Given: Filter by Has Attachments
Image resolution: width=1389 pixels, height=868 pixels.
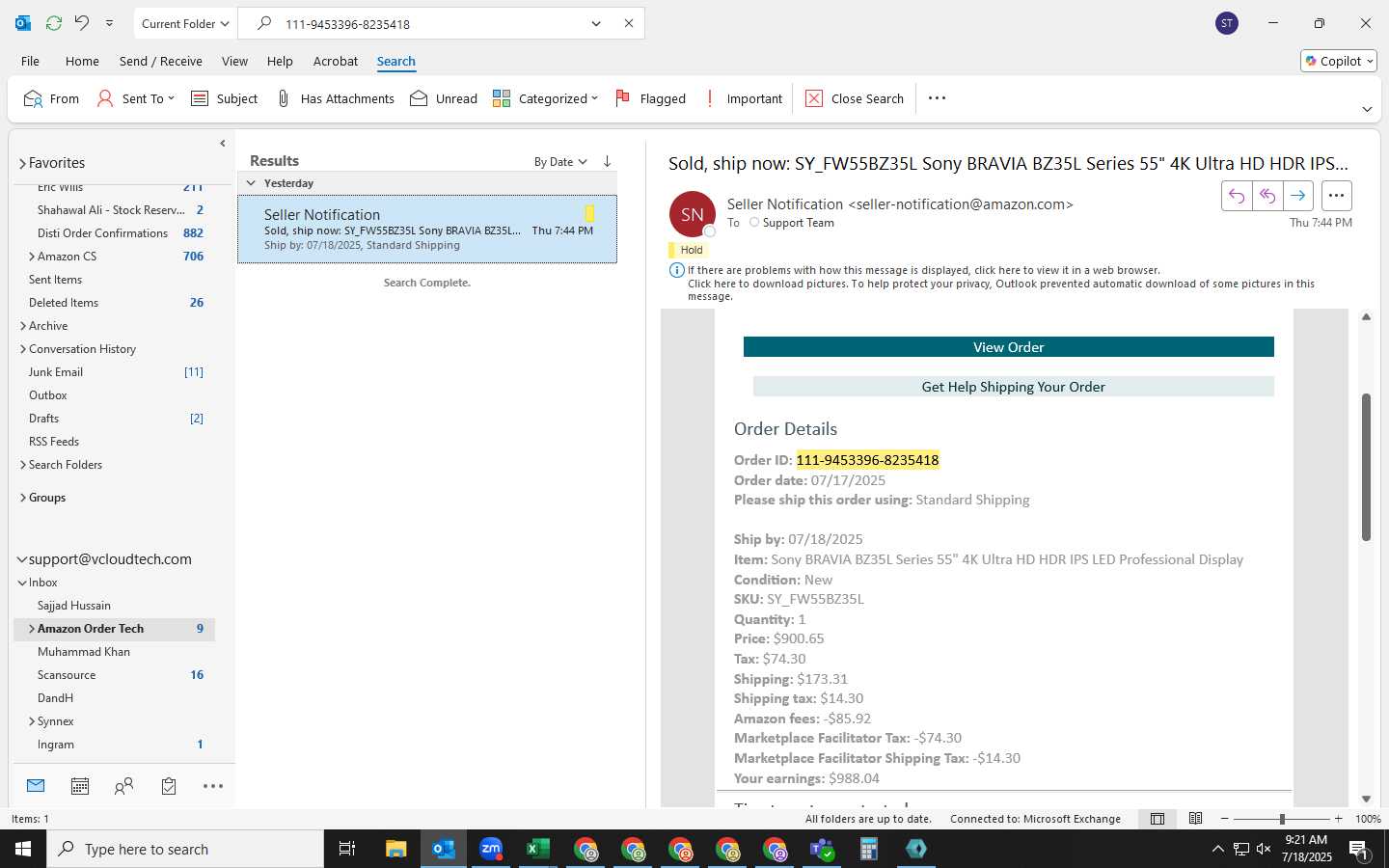Looking at the screenshot, I should coord(335,98).
